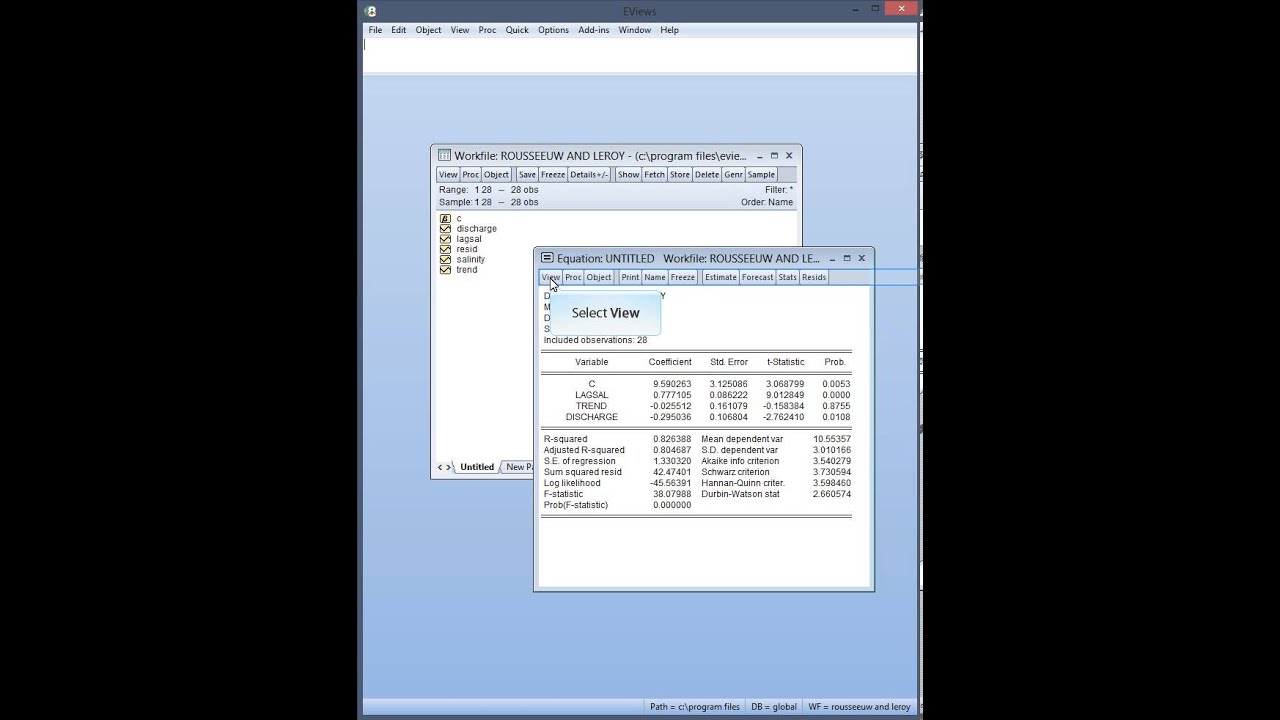
Task: Open the Add-ins menu
Action: (594, 30)
